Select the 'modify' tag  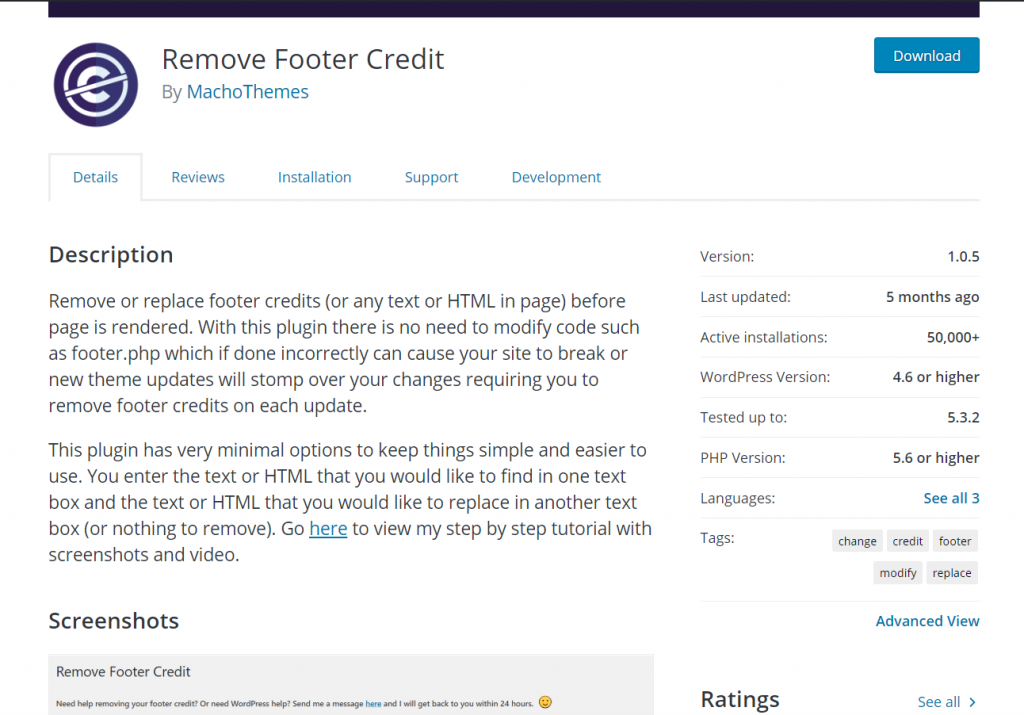(x=897, y=573)
